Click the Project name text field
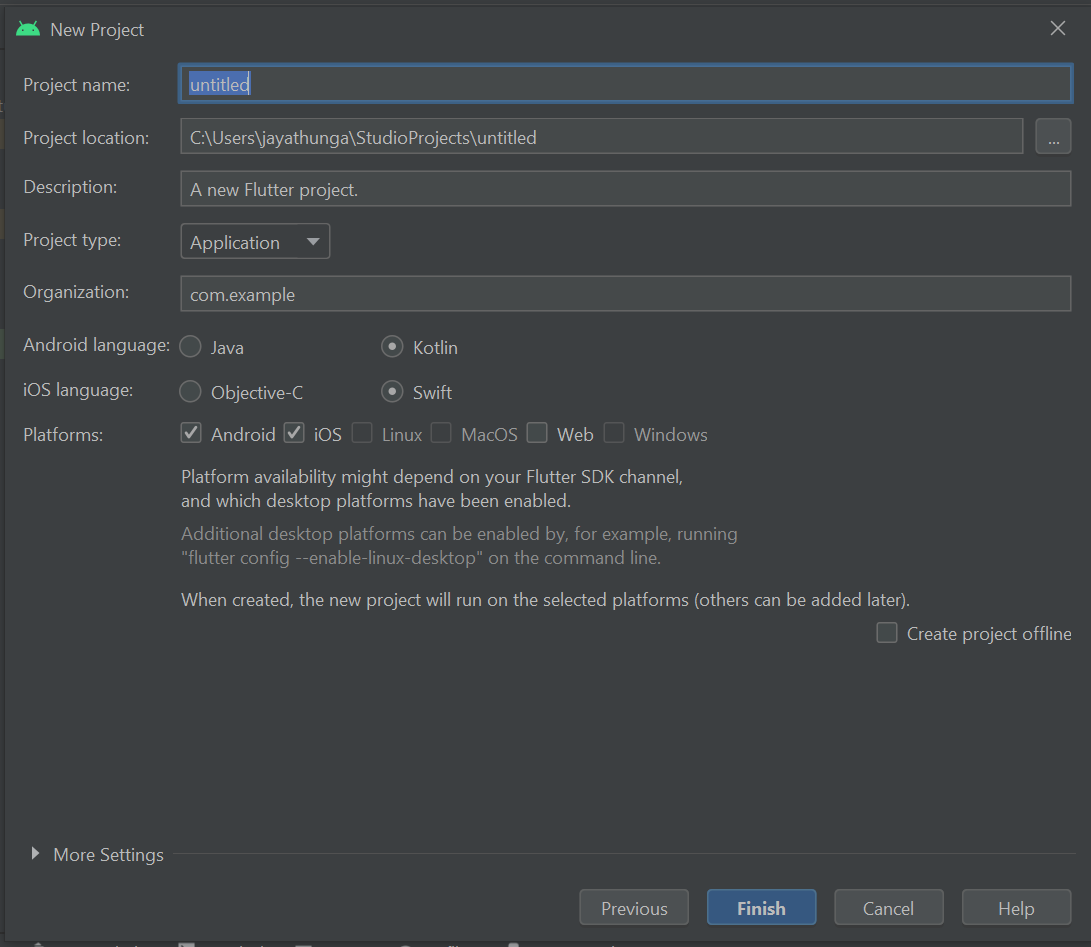Image resolution: width=1091 pixels, height=947 pixels. [x=625, y=85]
